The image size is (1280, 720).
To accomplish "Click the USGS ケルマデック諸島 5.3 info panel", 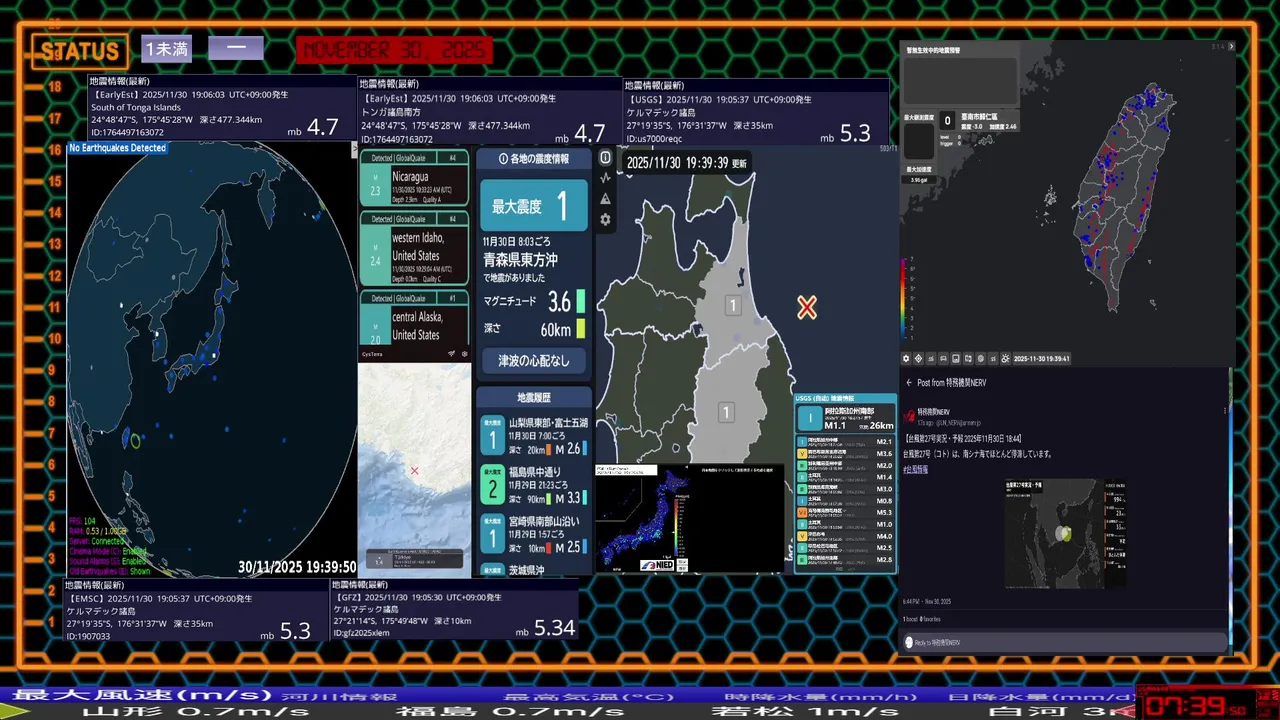I will pos(756,112).
